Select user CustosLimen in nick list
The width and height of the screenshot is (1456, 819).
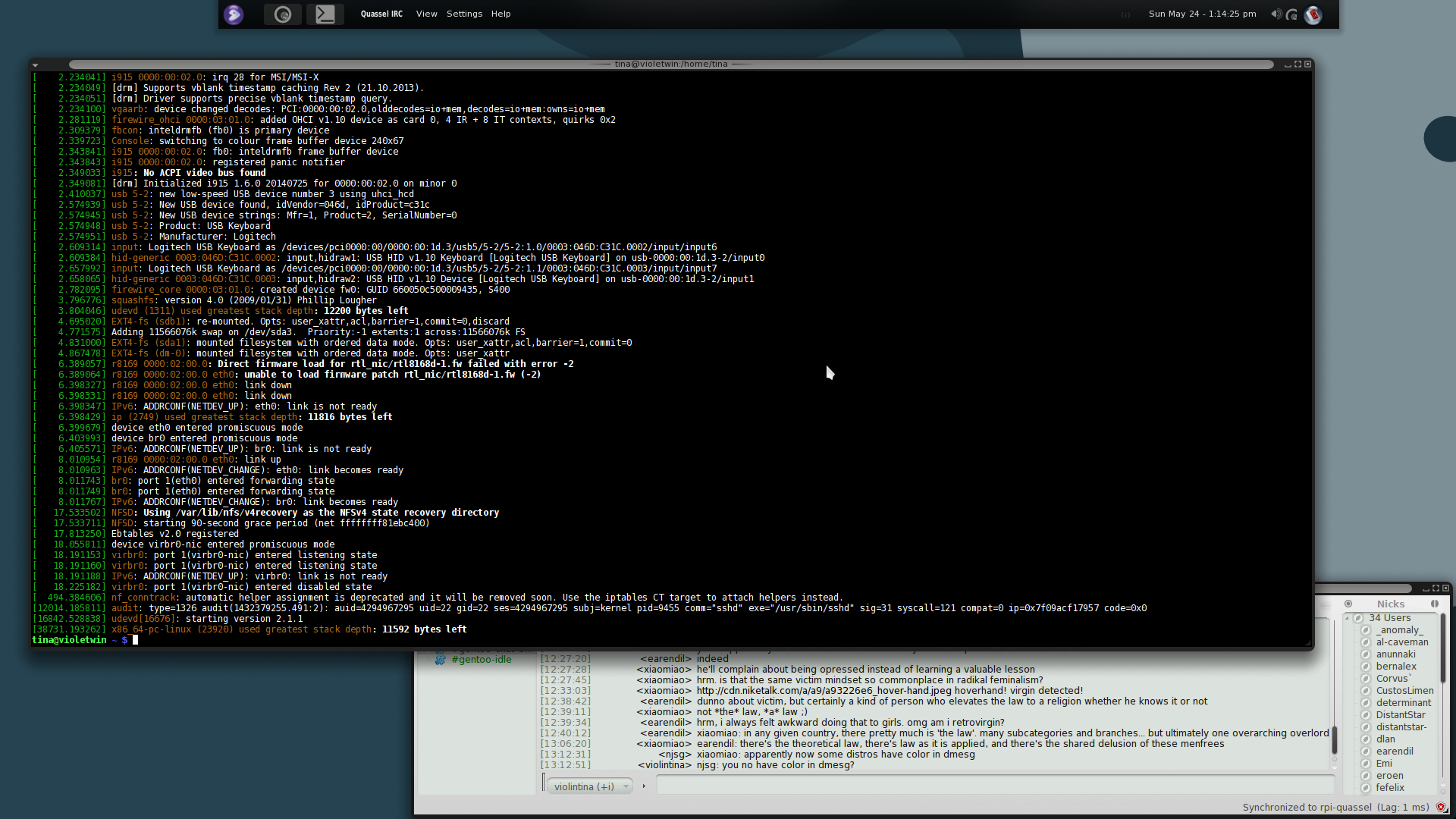pos(1405,691)
